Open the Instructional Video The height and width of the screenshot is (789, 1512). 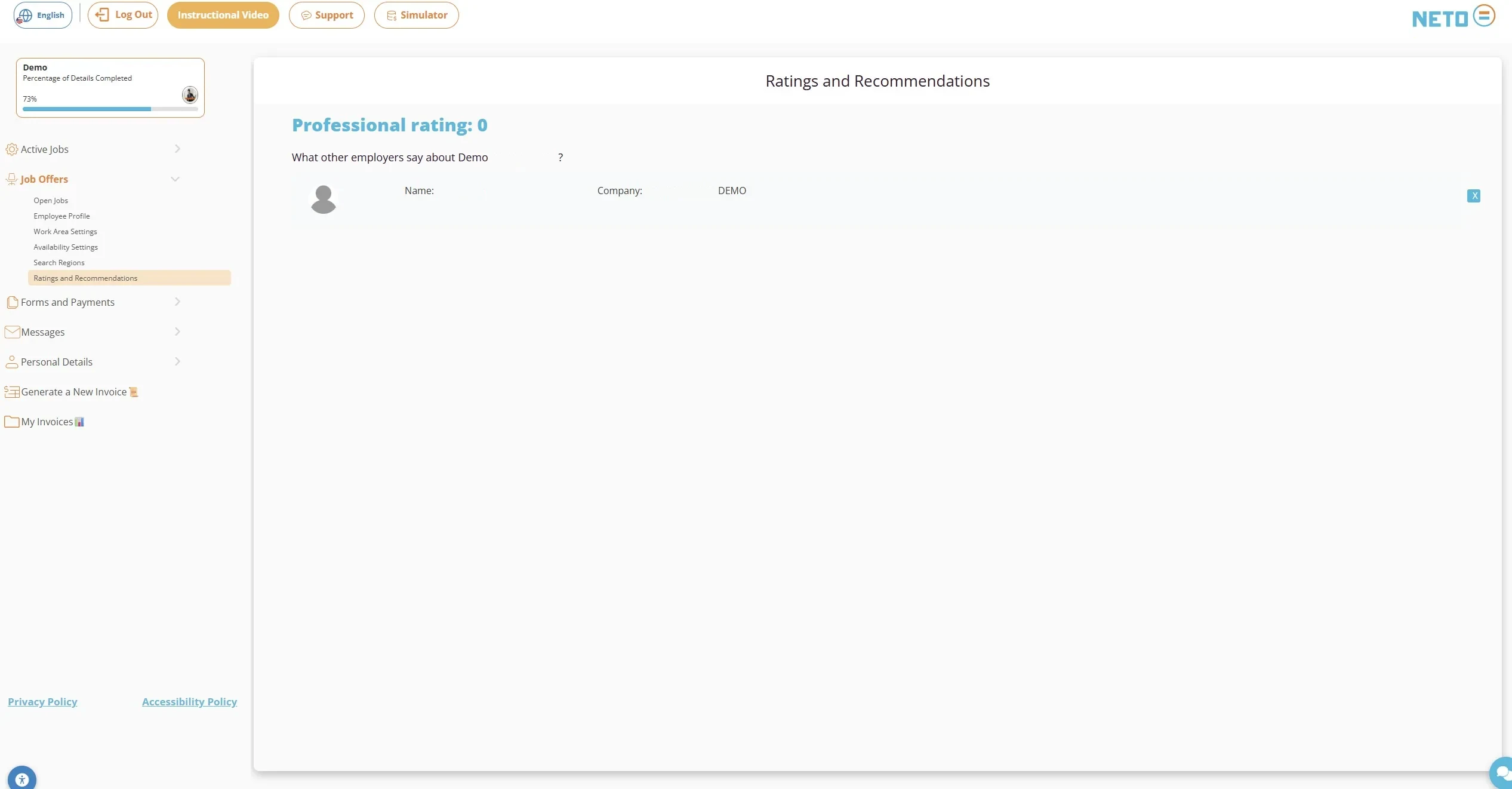pyautogui.click(x=223, y=15)
